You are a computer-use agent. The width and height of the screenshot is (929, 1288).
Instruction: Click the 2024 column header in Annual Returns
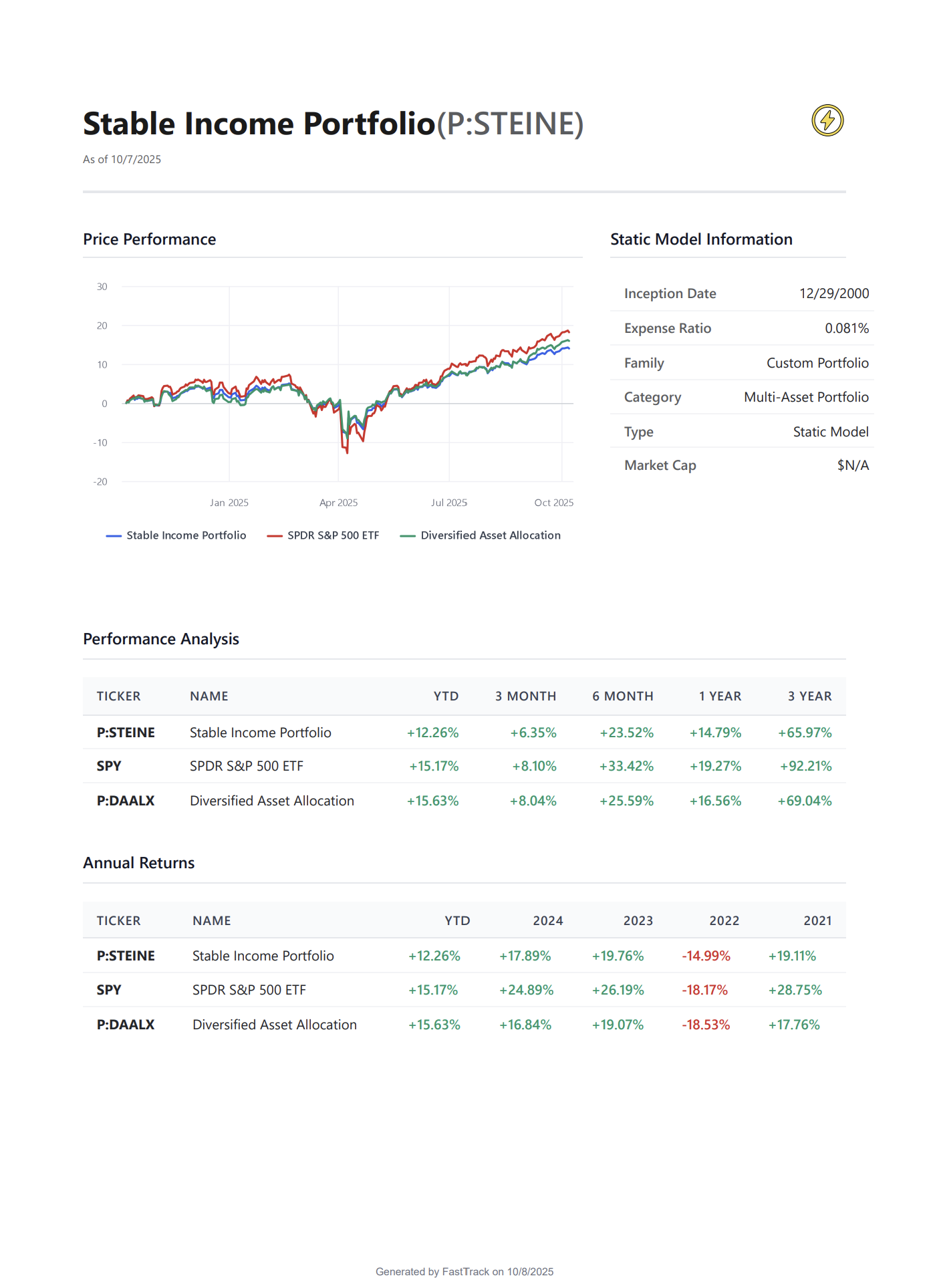(x=547, y=921)
